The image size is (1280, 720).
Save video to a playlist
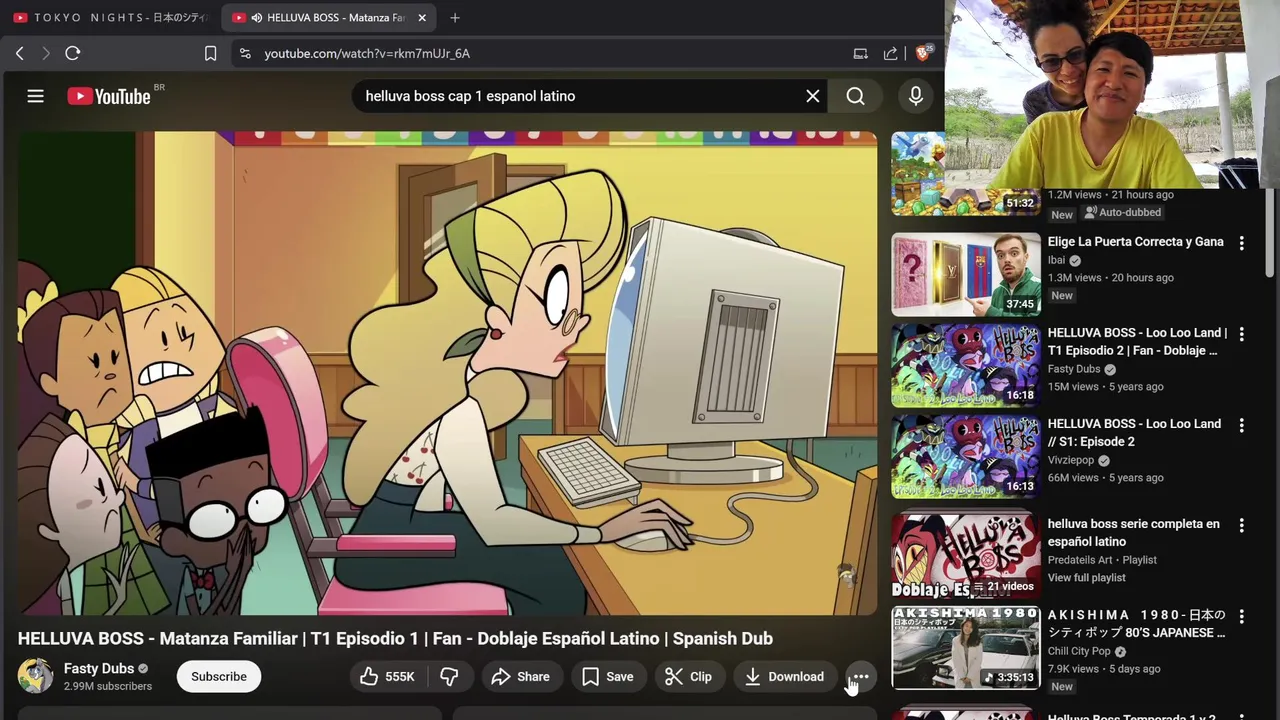608,677
